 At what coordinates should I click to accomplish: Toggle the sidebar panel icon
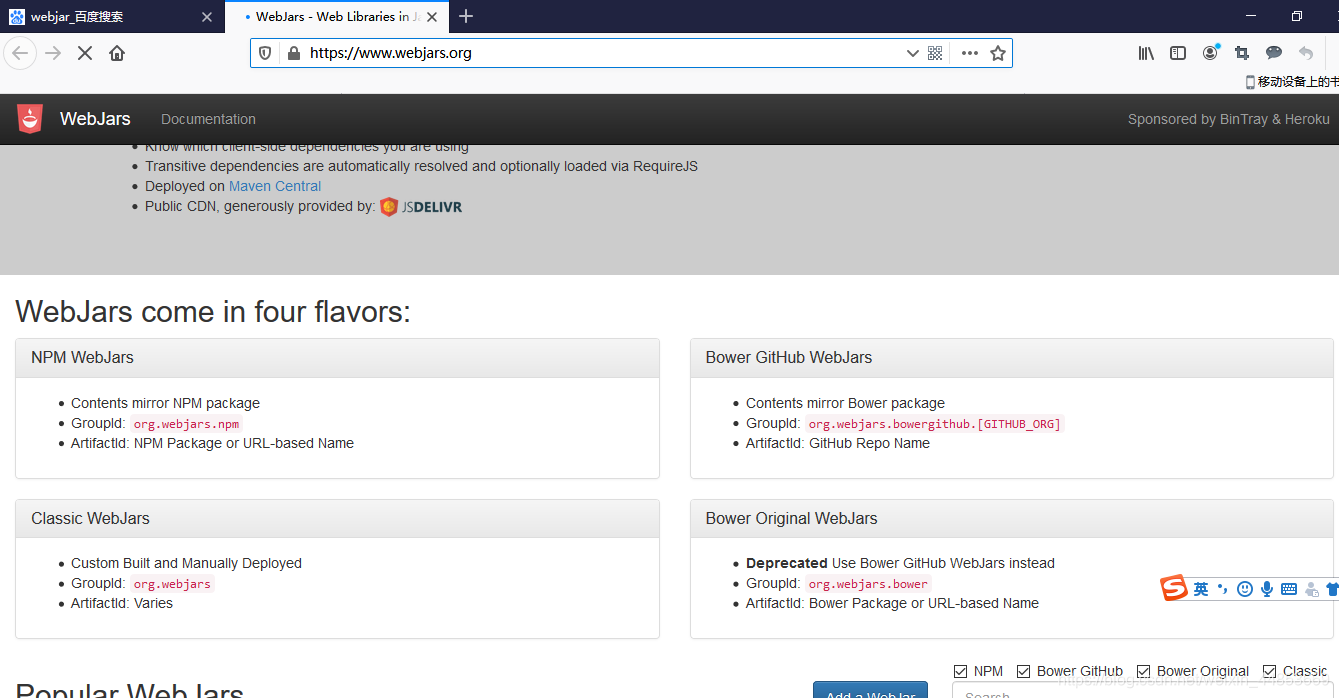pos(1178,53)
